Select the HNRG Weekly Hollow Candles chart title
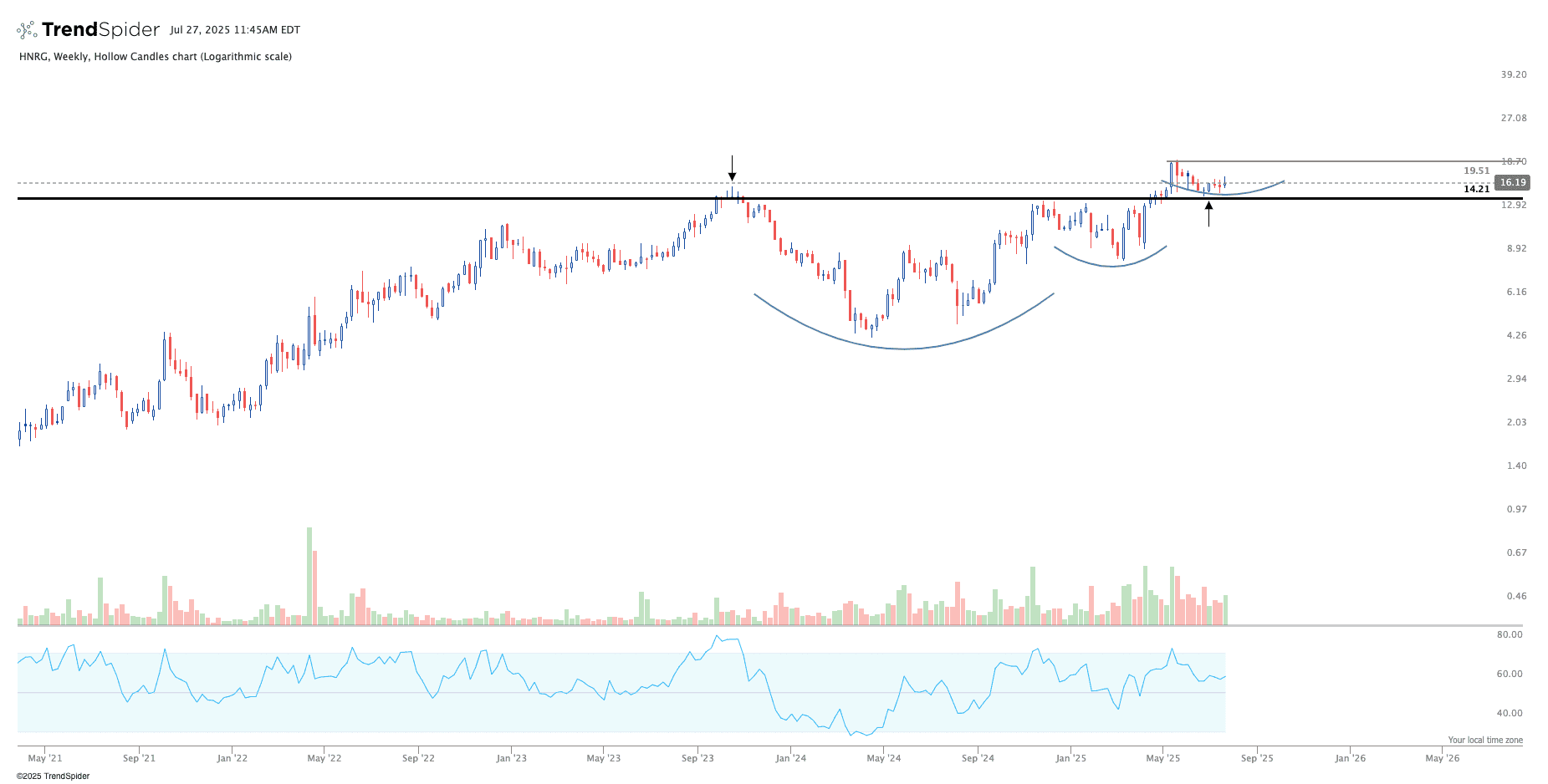 click(156, 57)
